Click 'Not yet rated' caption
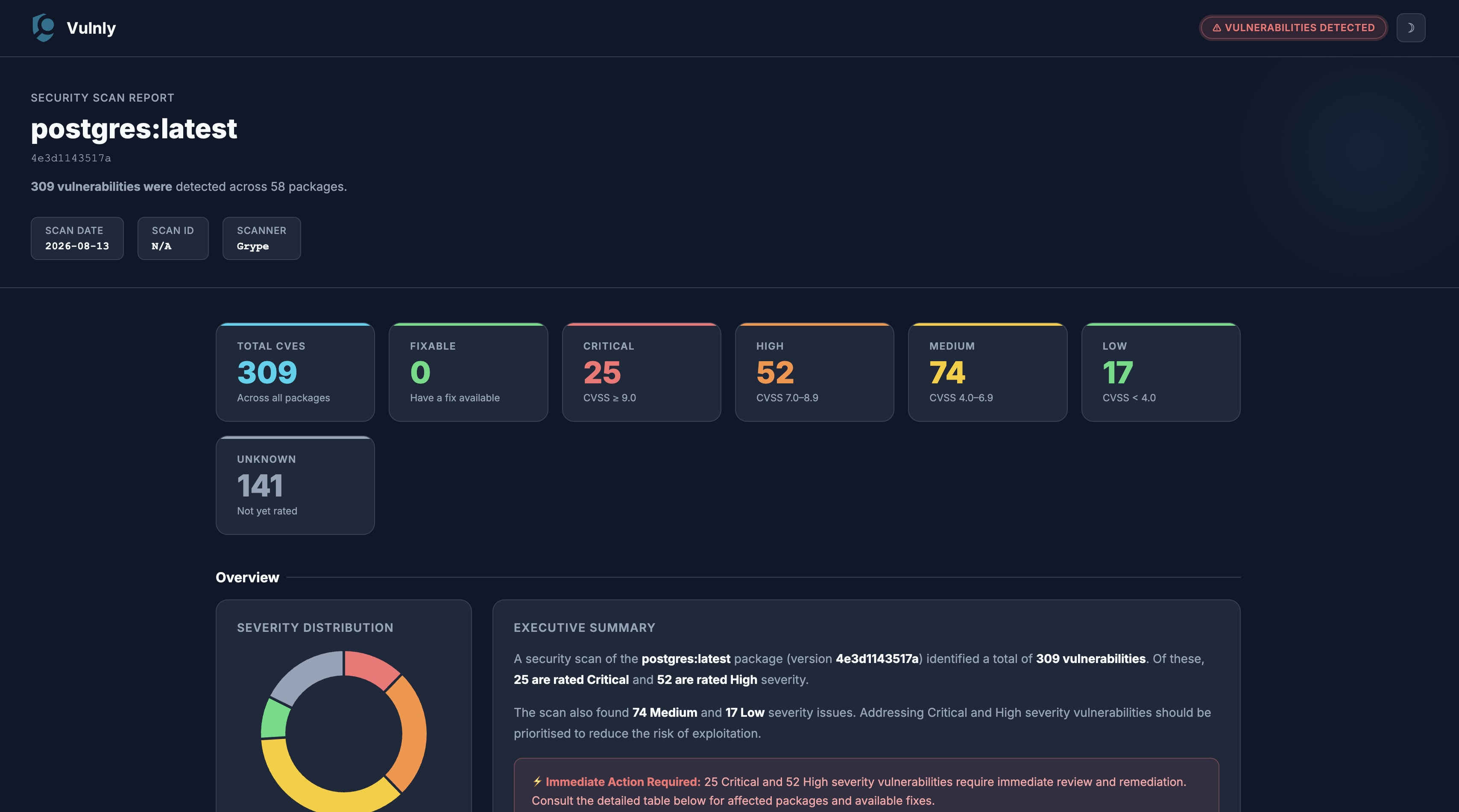1459x812 pixels. pos(267,511)
